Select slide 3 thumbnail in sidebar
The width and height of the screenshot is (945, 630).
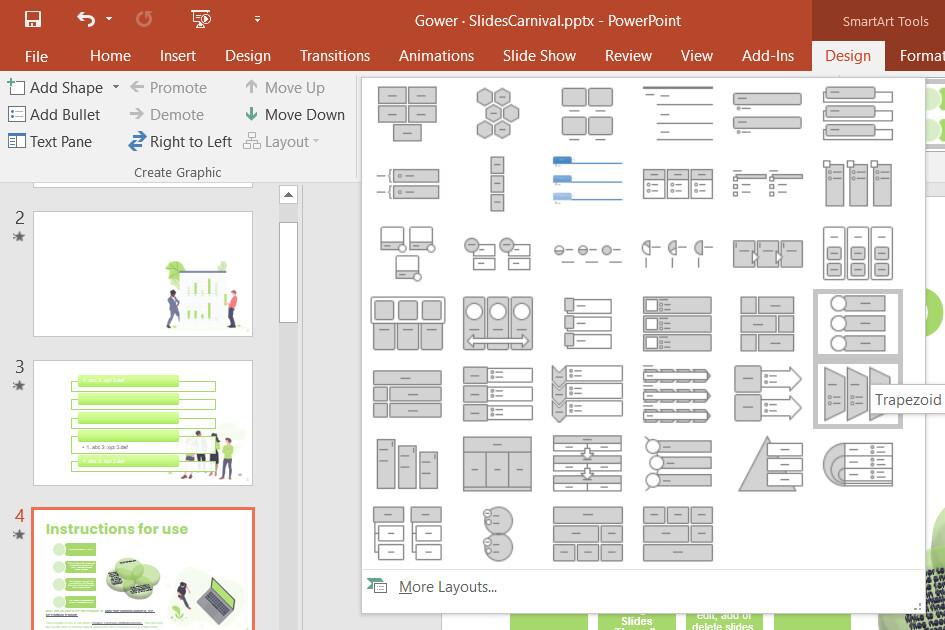click(143, 422)
